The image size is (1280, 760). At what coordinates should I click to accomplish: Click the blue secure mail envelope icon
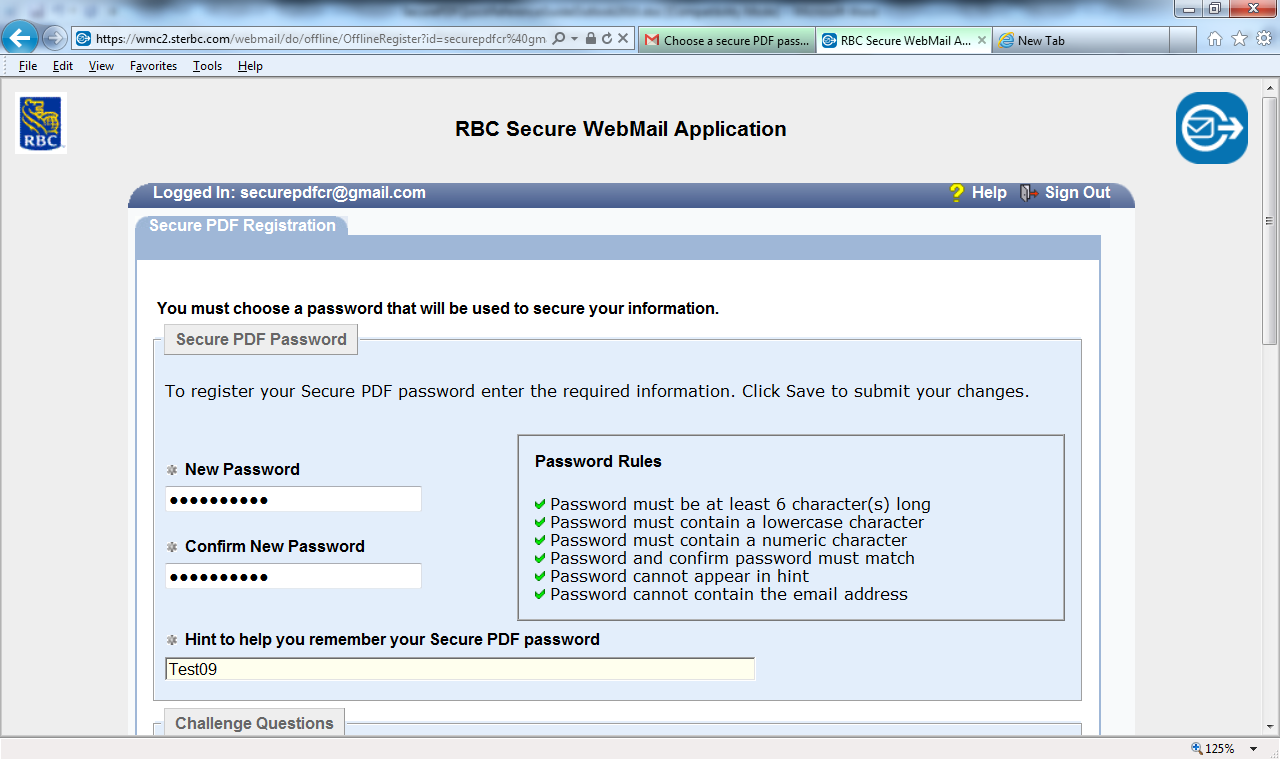coord(1212,128)
